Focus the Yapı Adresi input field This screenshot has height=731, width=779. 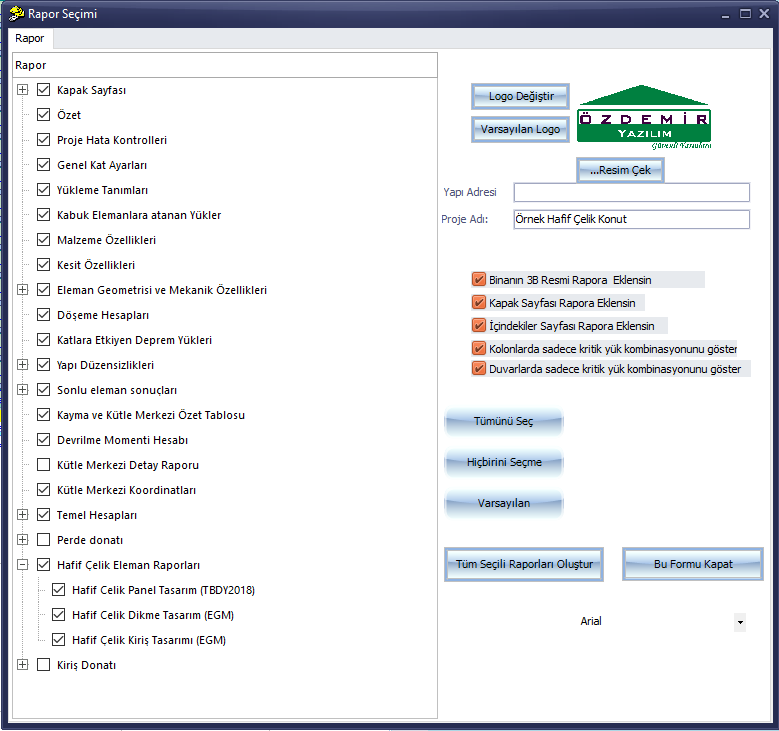click(x=631, y=192)
